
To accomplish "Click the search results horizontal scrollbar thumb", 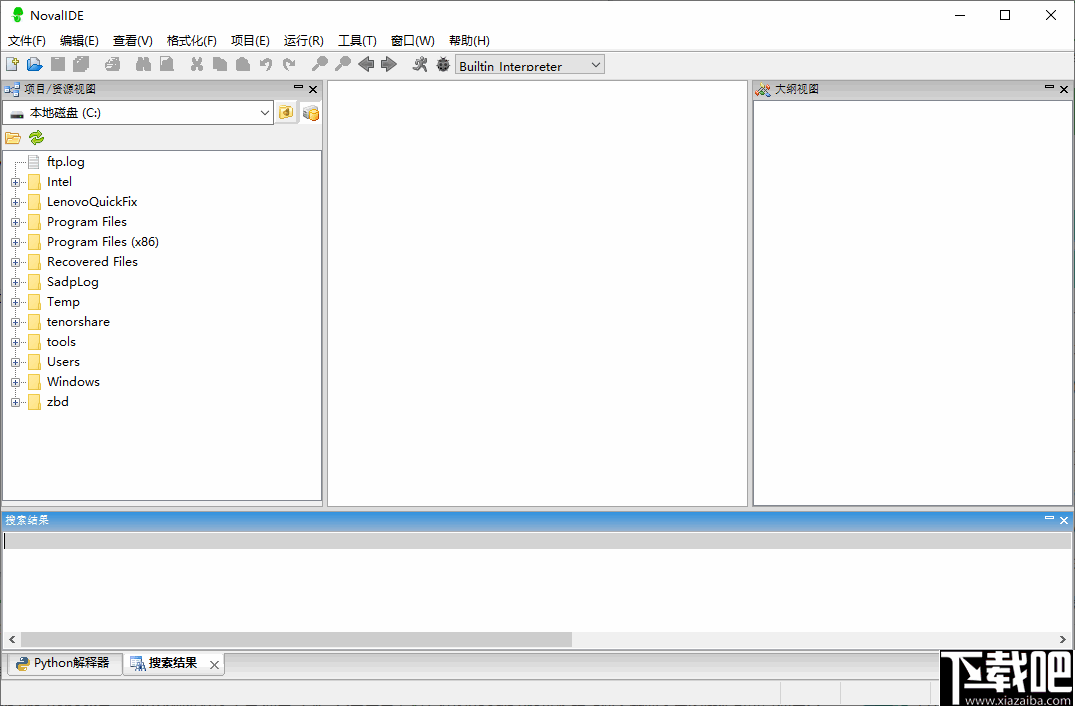I will (x=296, y=639).
